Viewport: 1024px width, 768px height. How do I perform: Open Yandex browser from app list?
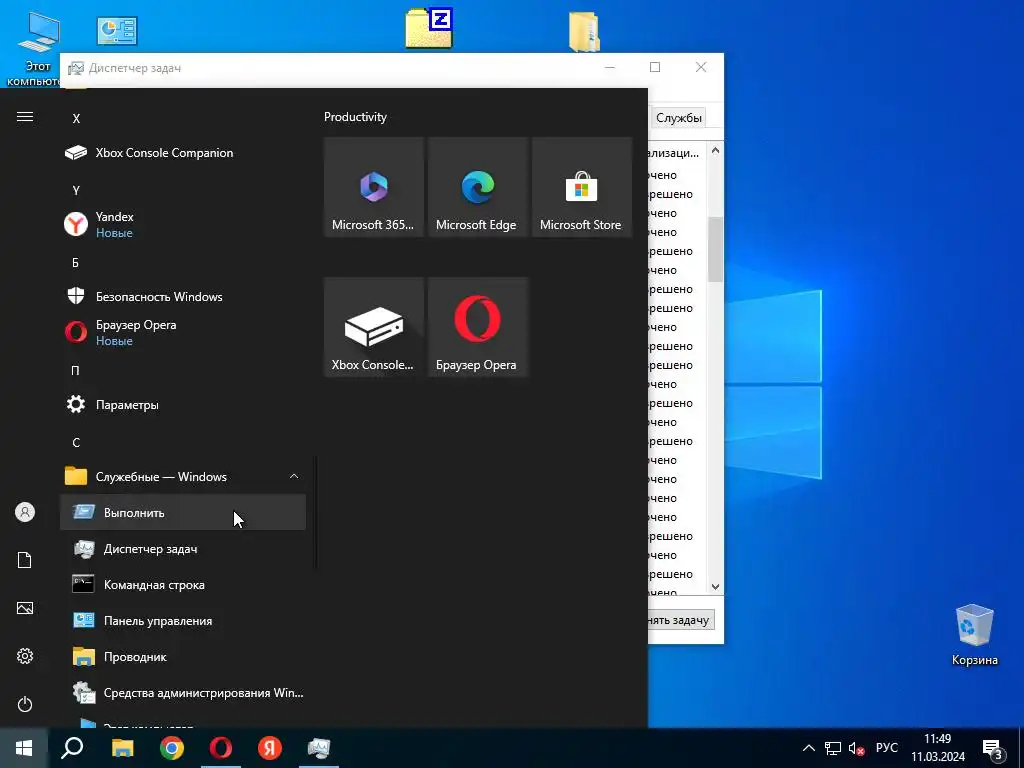coord(182,224)
